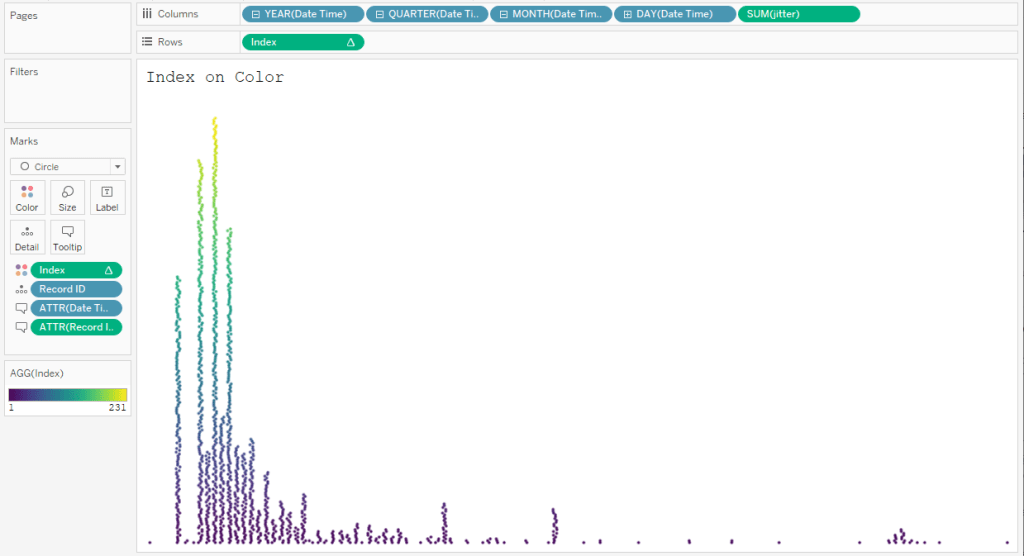
Task: Click the color icon beside Index pill
Action: 21,270
